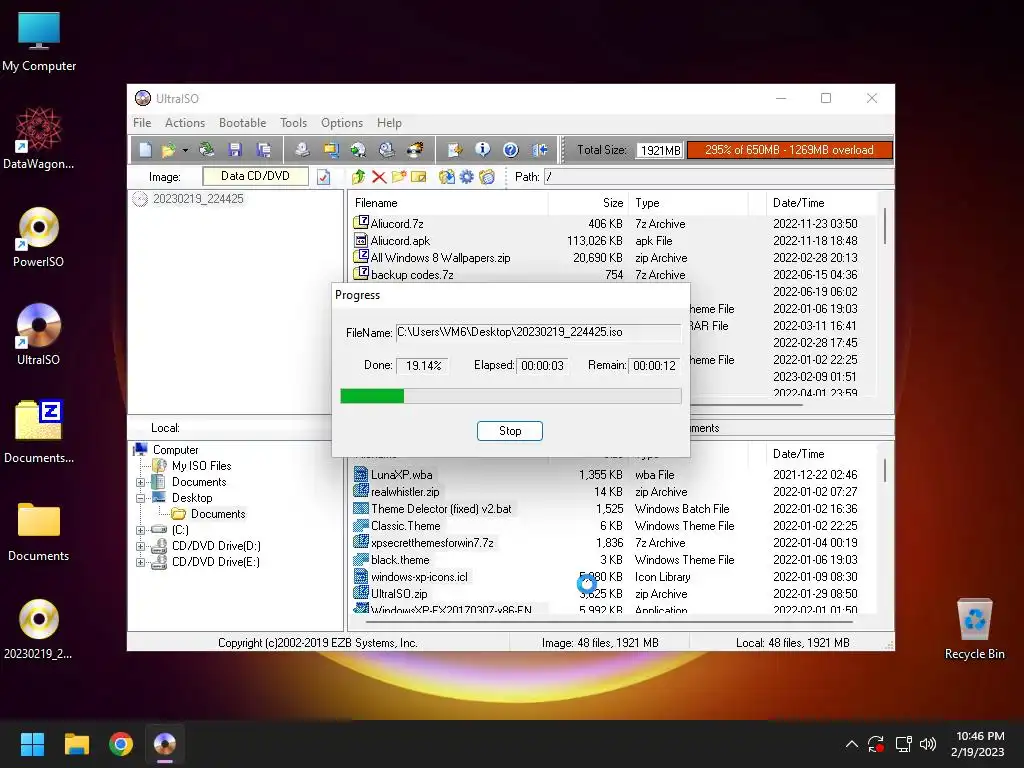Select My ISO Files in Local tree
The width and height of the screenshot is (1024, 768).
click(x=201, y=466)
